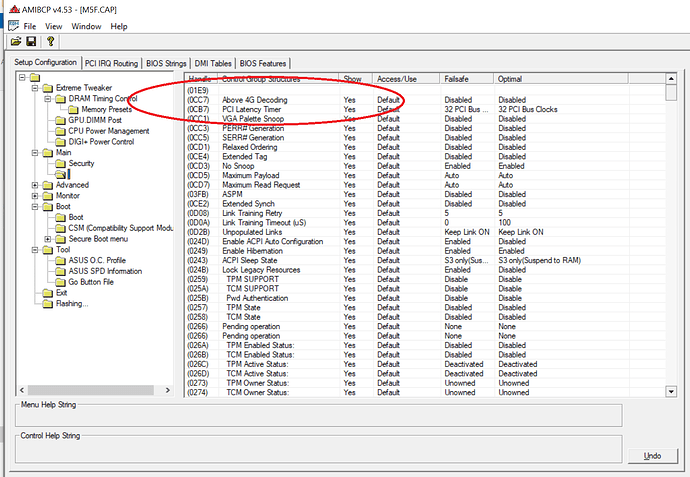Select the ASPM row
Screen dimensions: 690x477
(x=425, y=194)
